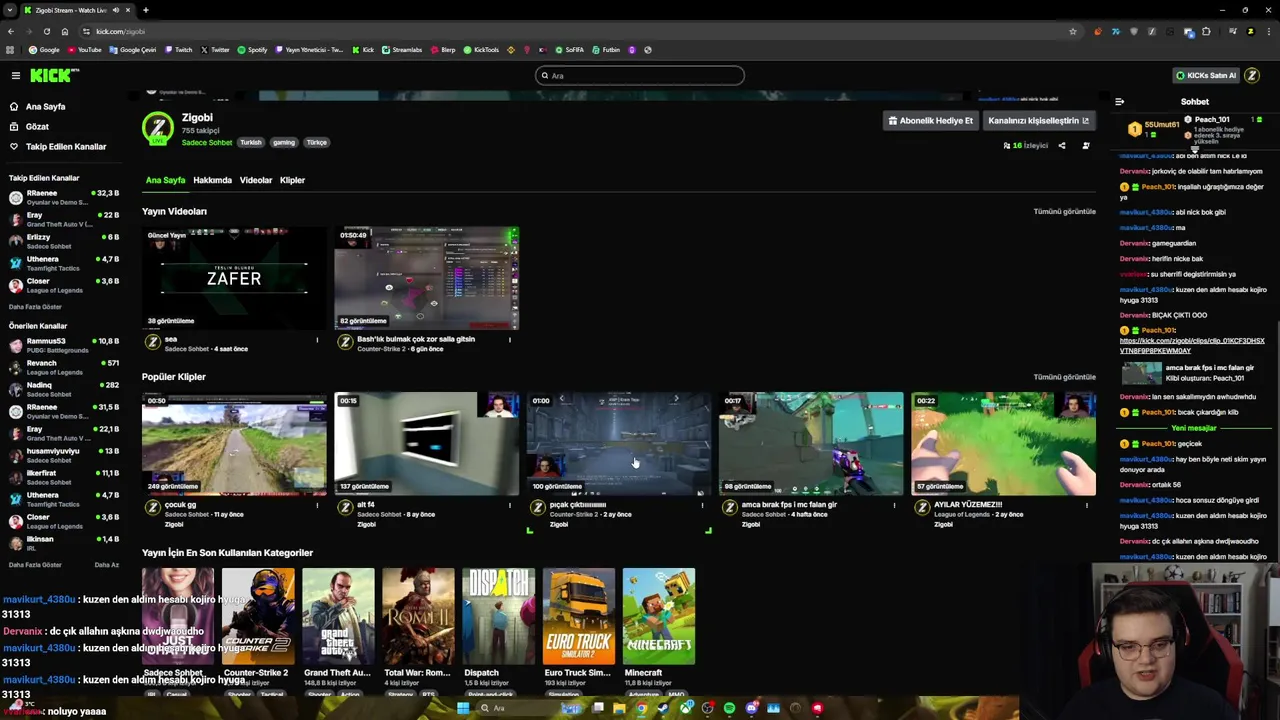1280x720 pixels.
Task: Switch to the Hakkımda tab
Action: (x=212, y=181)
